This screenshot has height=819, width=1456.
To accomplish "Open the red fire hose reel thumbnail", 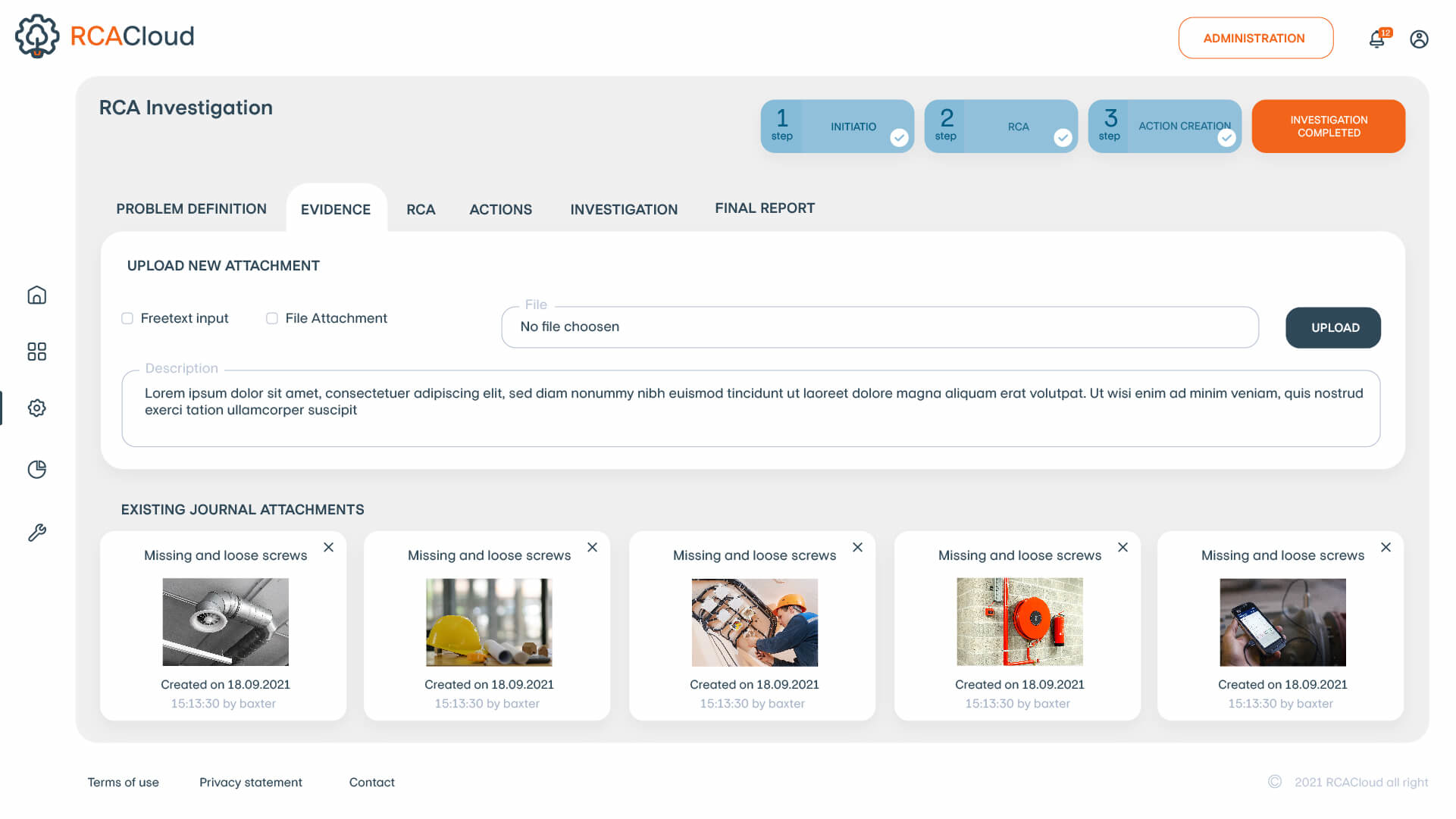I will click(1020, 622).
